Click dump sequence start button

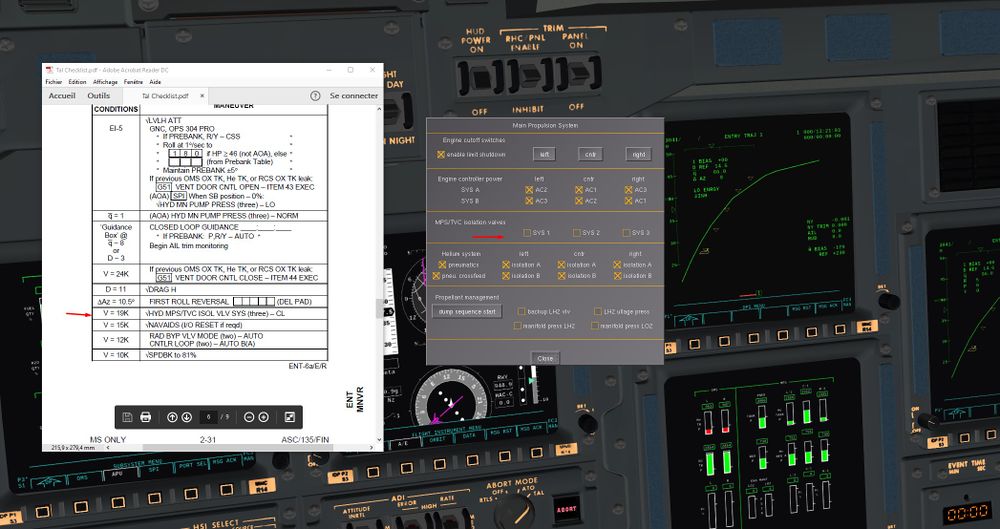pyautogui.click(x=467, y=311)
